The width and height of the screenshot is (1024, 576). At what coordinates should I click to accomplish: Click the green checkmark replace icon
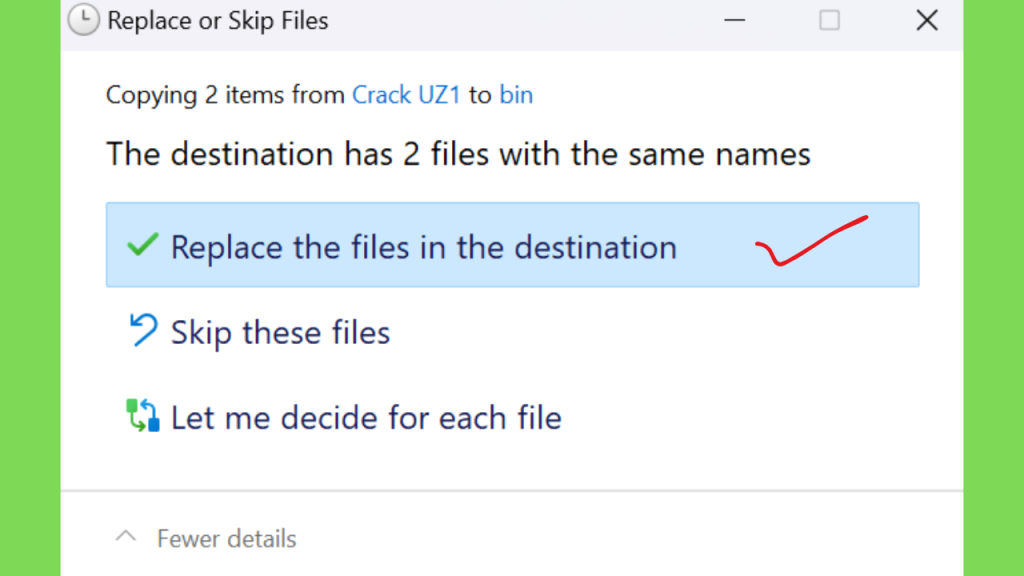coord(142,245)
